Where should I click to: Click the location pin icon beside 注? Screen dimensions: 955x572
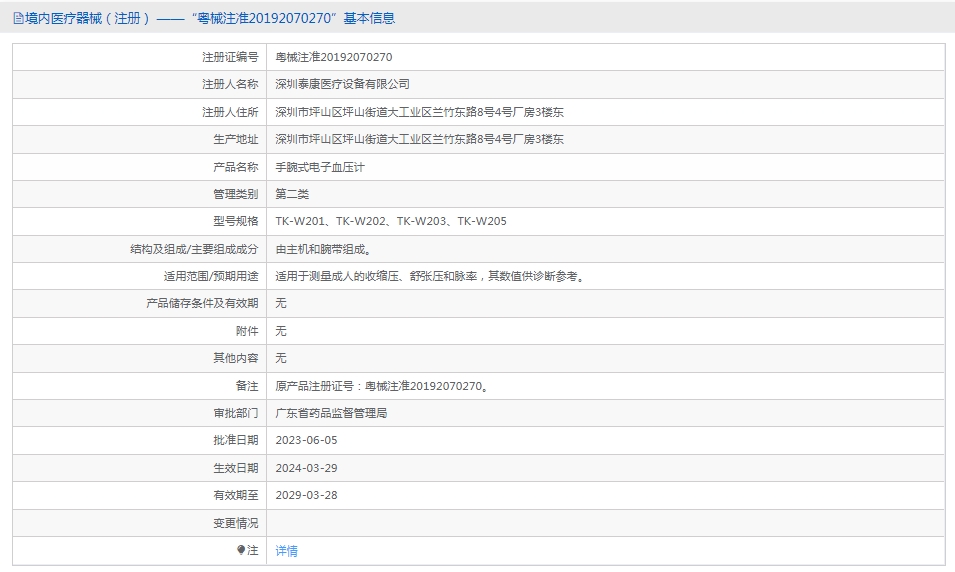(241, 550)
